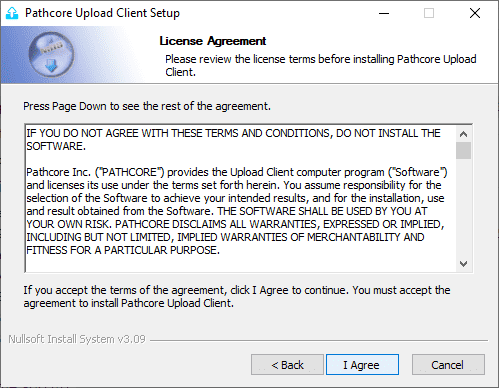The width and height of the screenshot is (499, 388).
Task: Click the 'Pathcore Upload Client Setup' title text
Action: click(x=102, y=13)
